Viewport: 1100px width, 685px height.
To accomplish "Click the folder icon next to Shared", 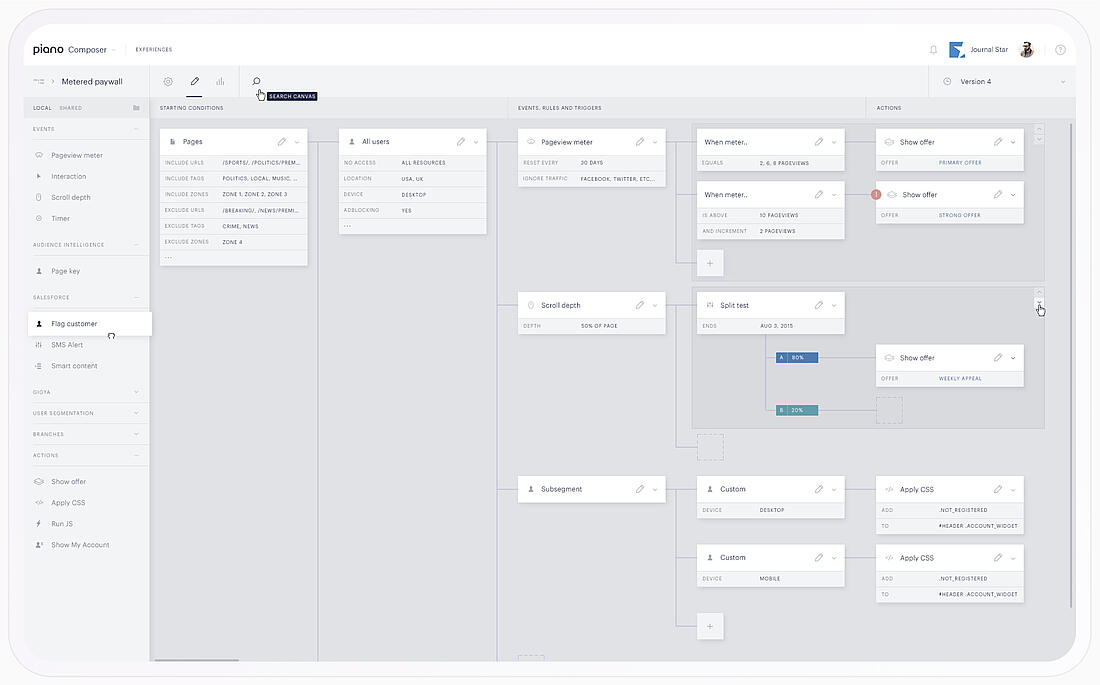I will 136,108.
